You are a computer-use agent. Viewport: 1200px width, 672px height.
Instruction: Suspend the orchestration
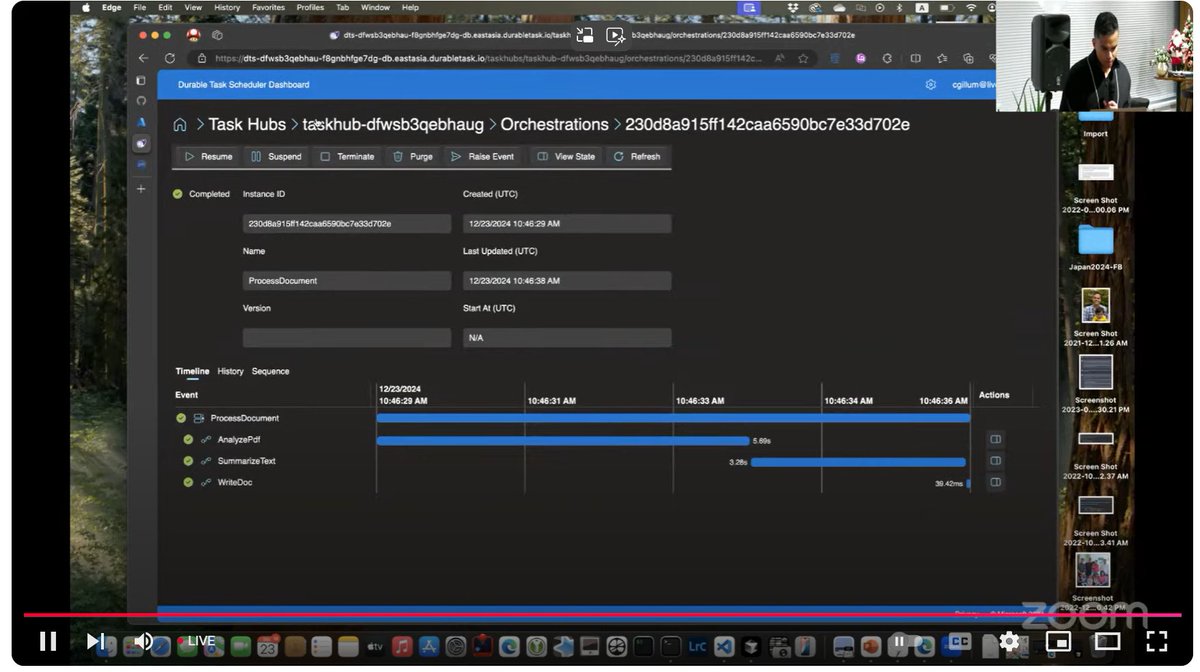pos(276,156)
